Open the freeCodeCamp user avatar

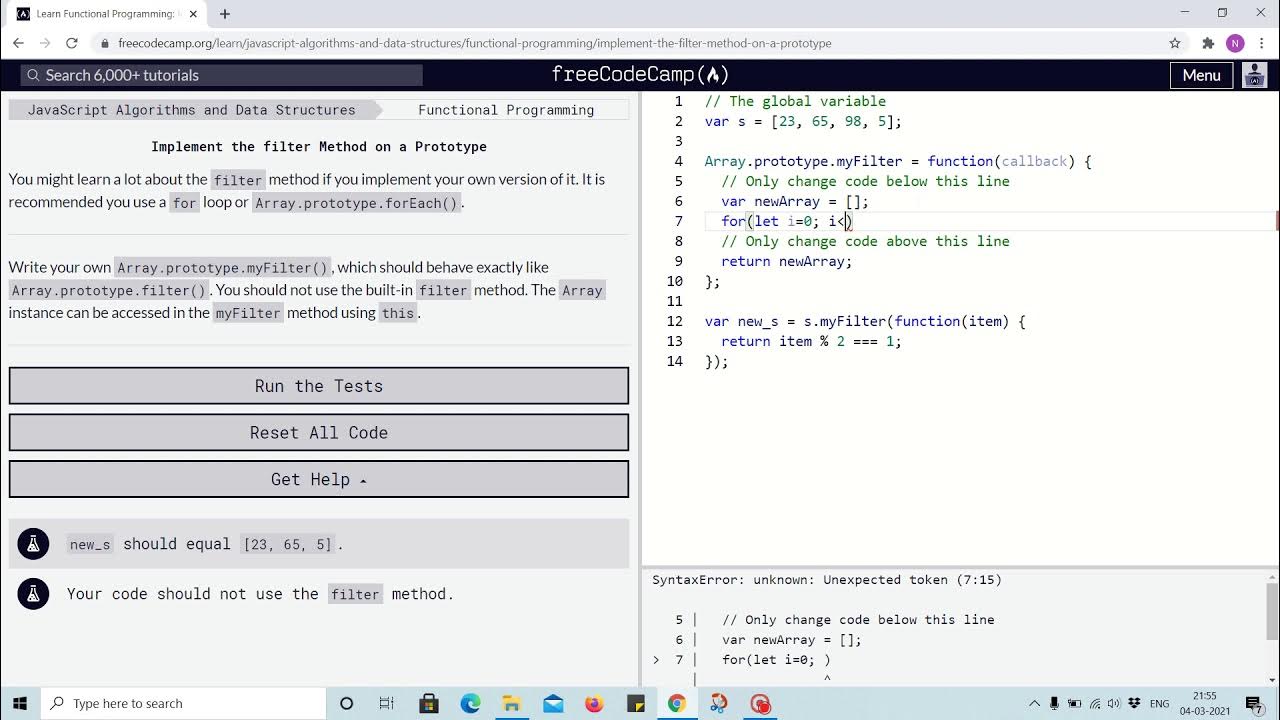[1254, 75]
